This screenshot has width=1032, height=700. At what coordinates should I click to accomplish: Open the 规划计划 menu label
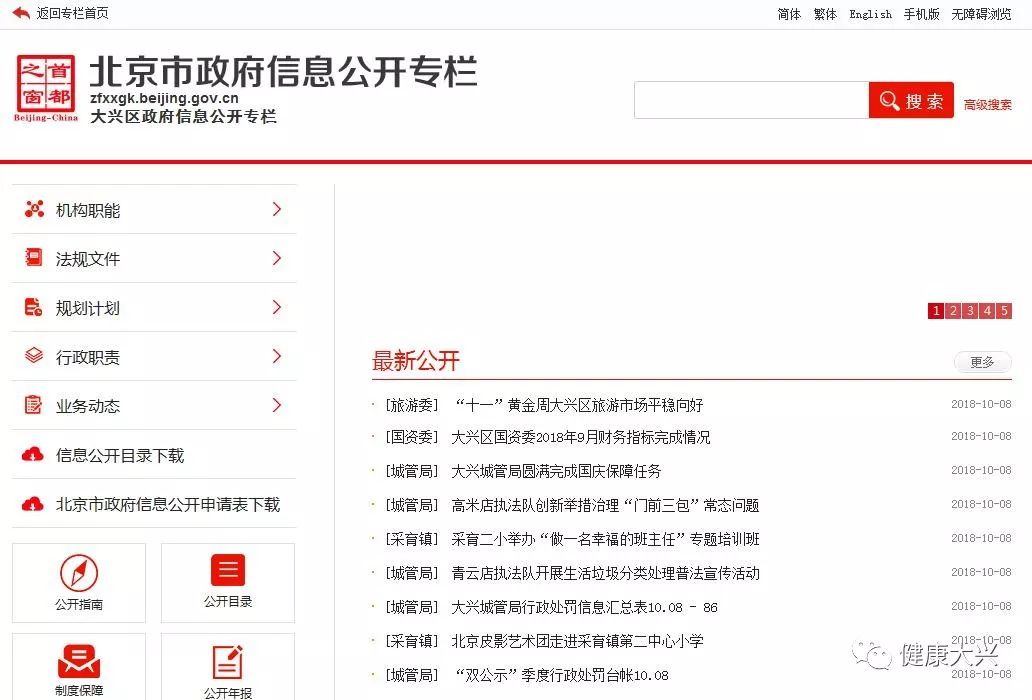click(x=88, y=309)
